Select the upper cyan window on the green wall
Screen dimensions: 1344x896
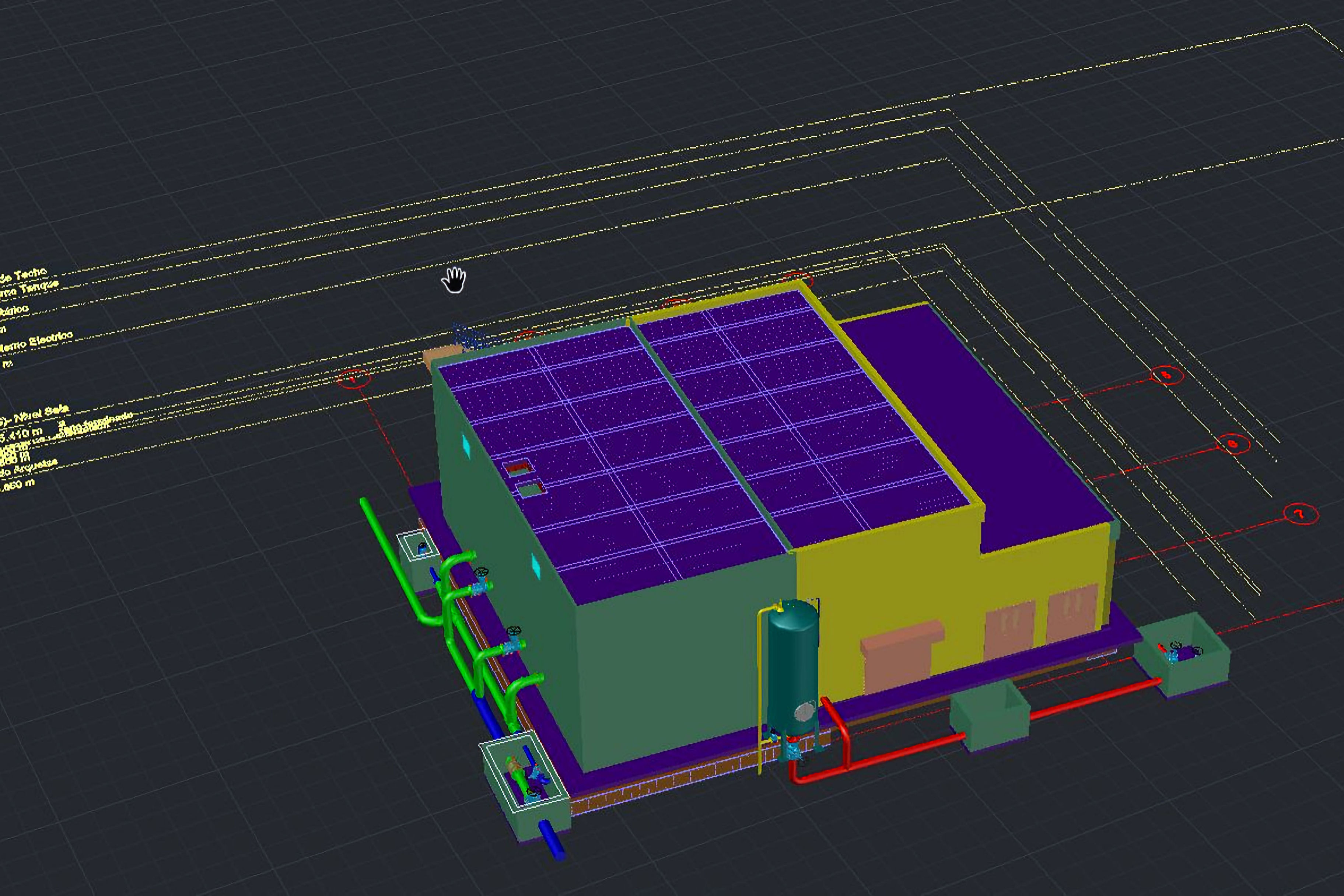click(x=466, y=446)
